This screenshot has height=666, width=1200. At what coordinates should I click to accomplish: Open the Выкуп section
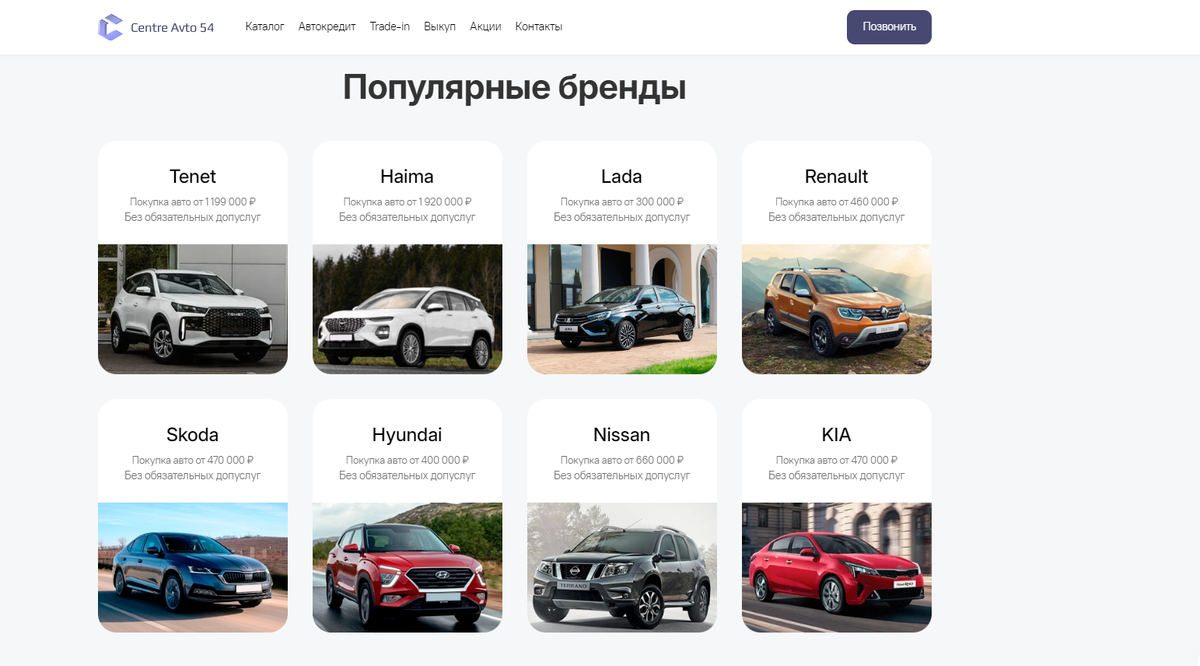(440, 27)
